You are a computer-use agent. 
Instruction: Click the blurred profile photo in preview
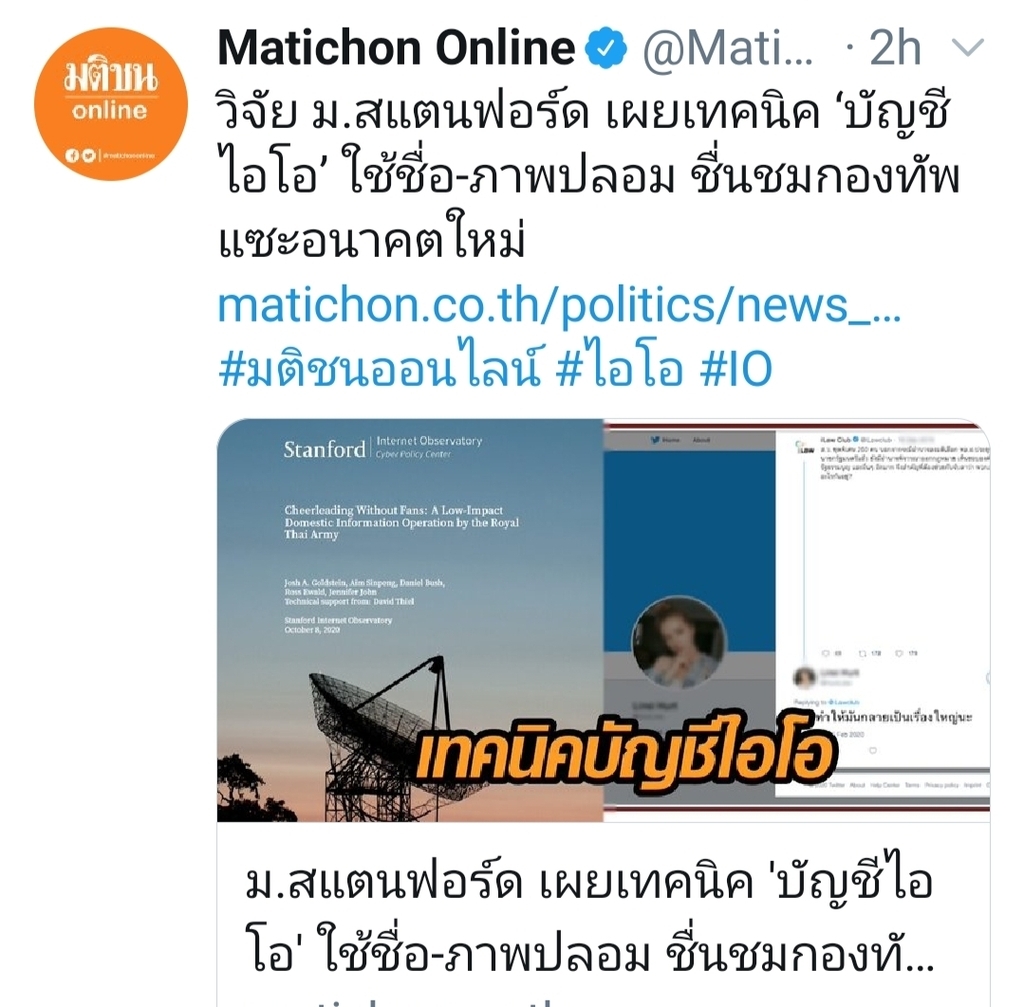(x=679, y=643)
